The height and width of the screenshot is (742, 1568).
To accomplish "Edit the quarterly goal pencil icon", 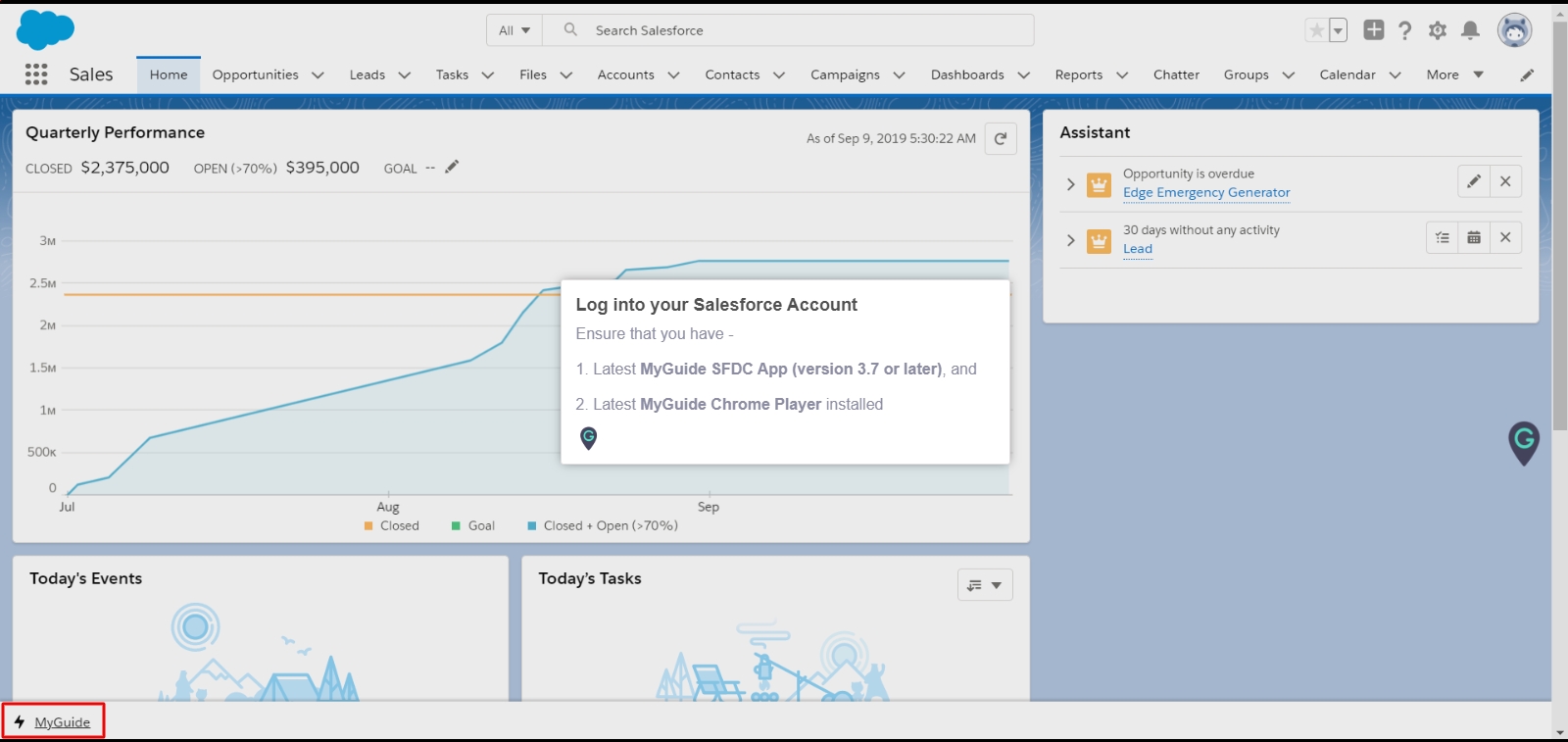I will 452,167.
